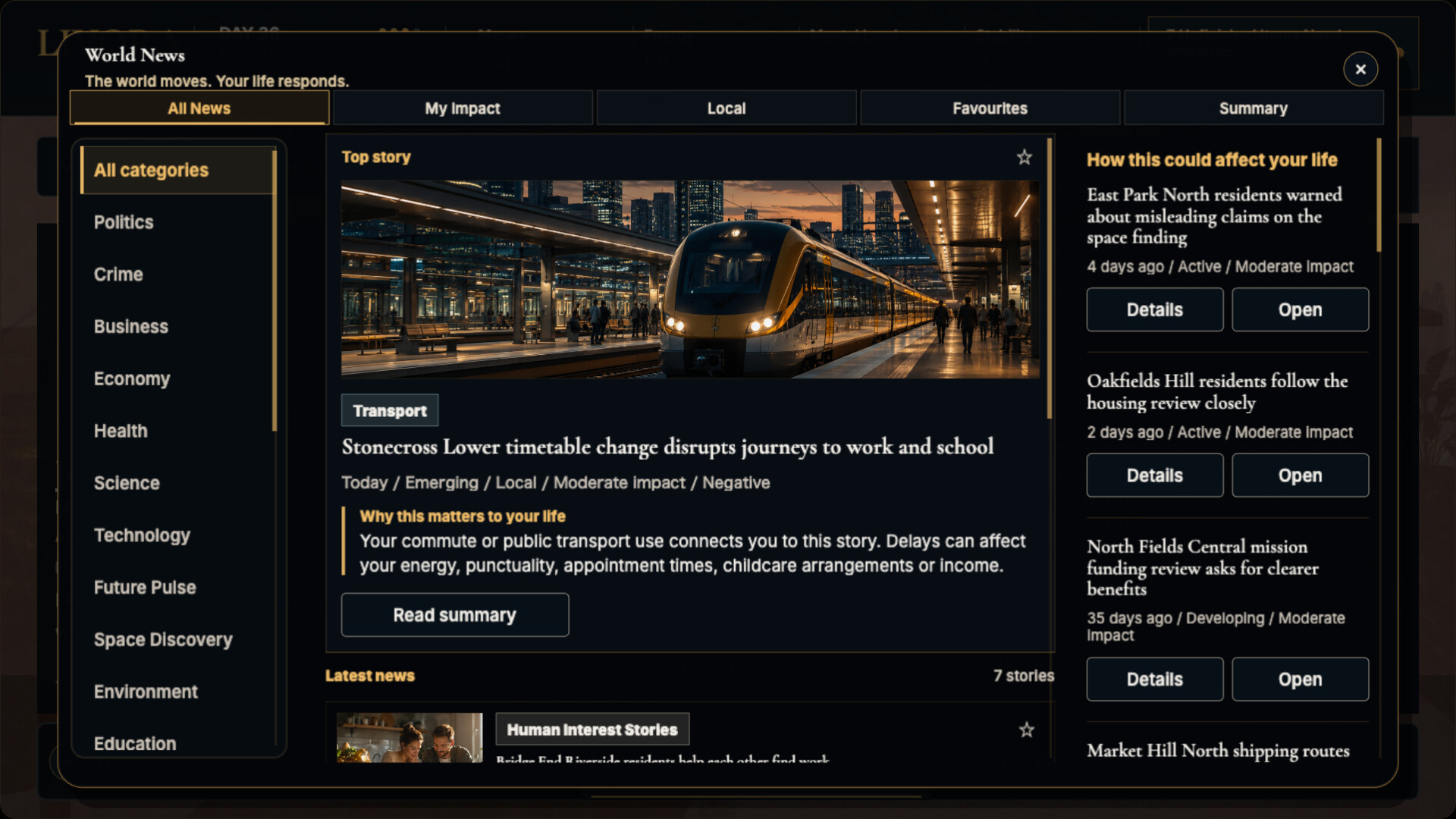The height and width of the screenshot is (819, 1456).
Task: Show Future Pulse stories
Action: point(177,588)
